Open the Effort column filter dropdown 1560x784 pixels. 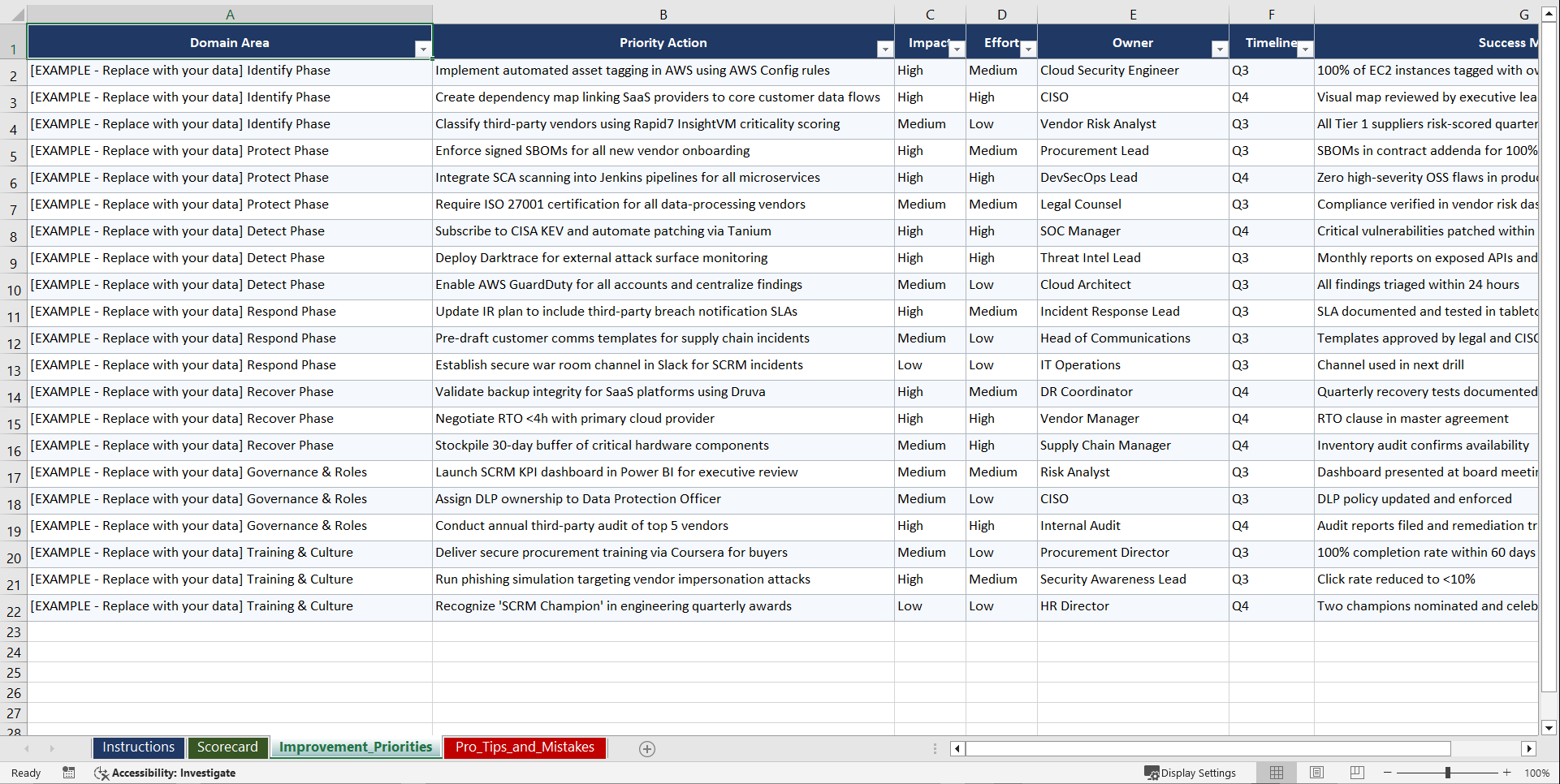click(x=1028, y=49)
